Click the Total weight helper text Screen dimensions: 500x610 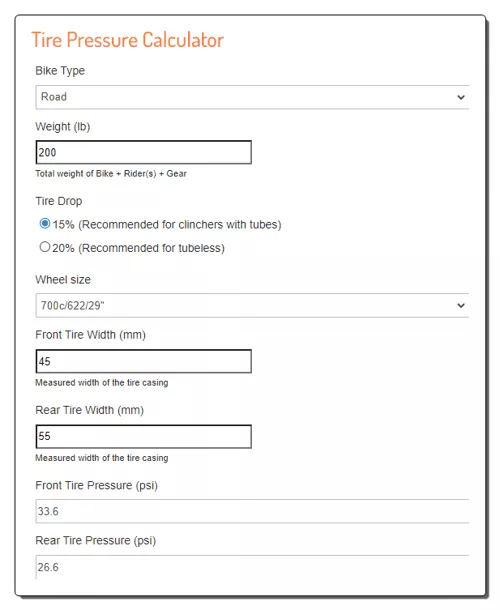tap(111, 174)
